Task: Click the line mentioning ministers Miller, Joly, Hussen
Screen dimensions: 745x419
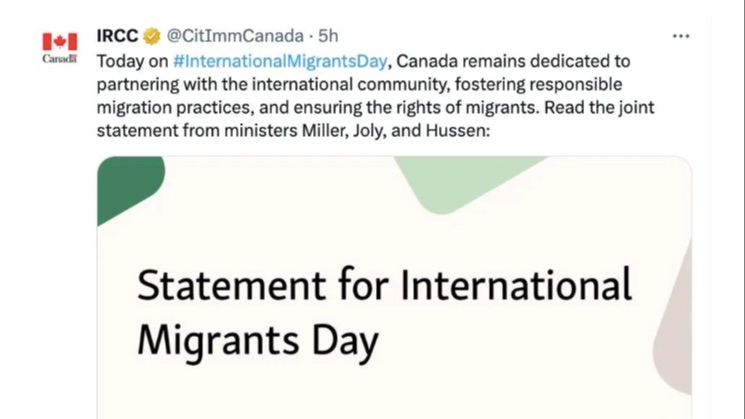Action: tap(293, 131)
